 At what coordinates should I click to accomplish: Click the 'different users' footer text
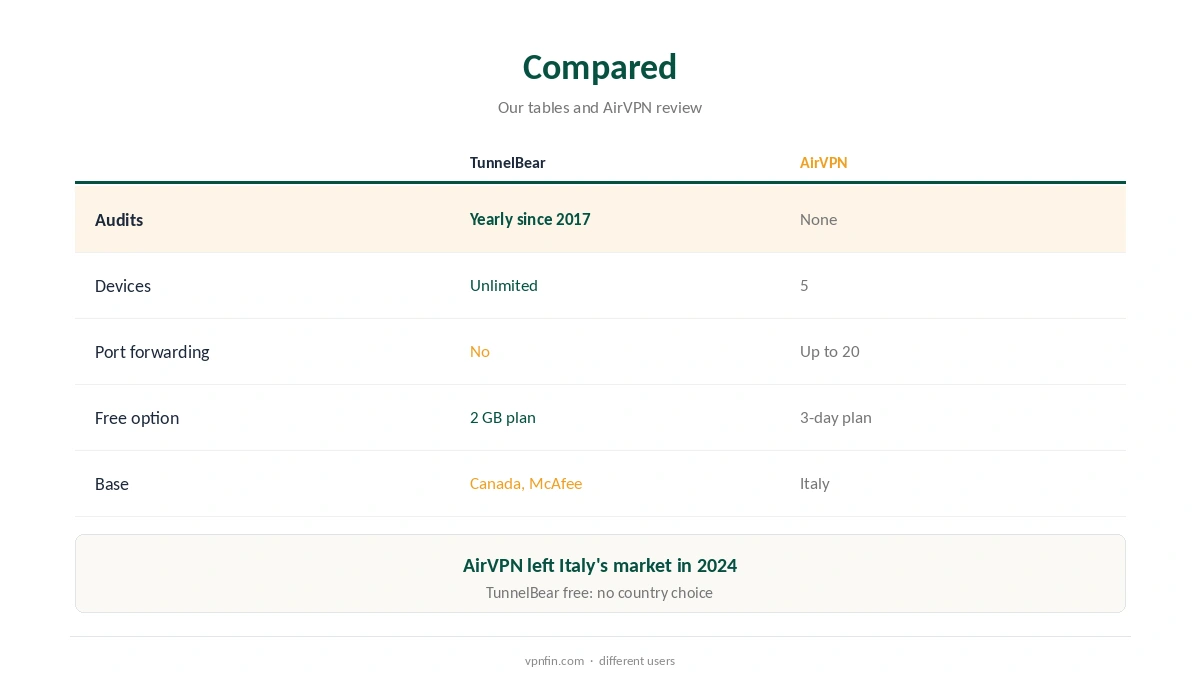tap(637, 661)
